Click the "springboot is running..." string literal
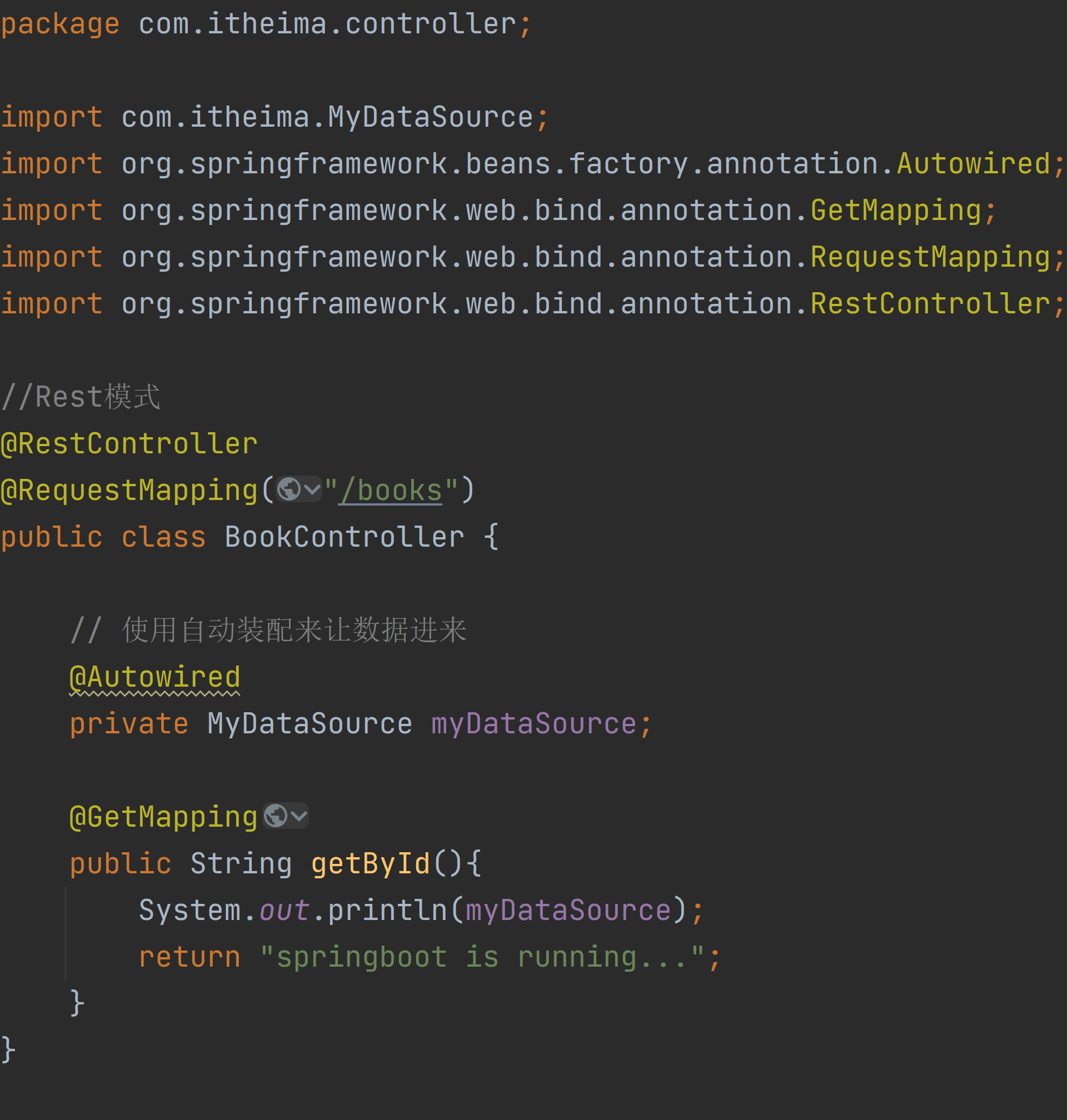The height and width of the screenshot is (1120, 1067). [x=482, y=957]
